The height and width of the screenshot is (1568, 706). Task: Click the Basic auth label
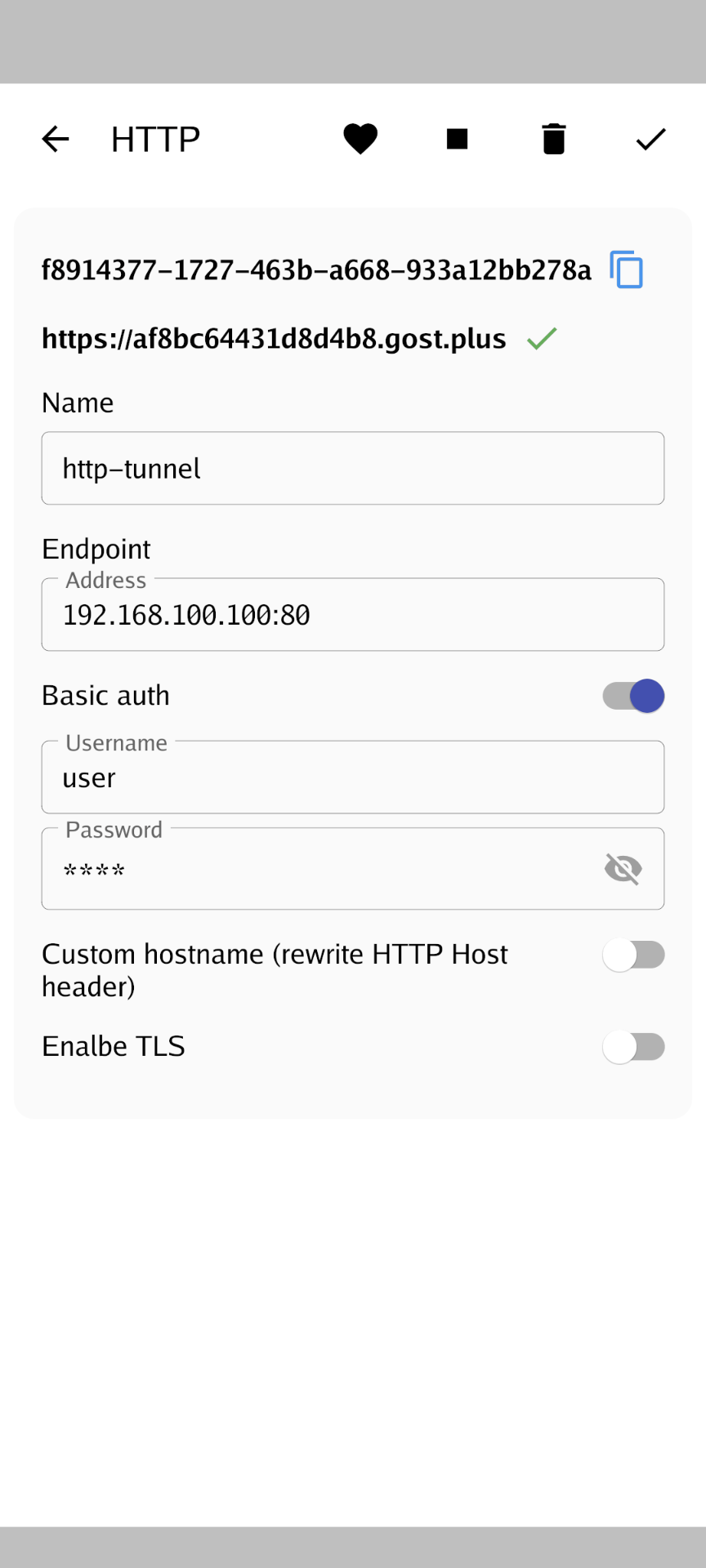[x=105, y=696]
